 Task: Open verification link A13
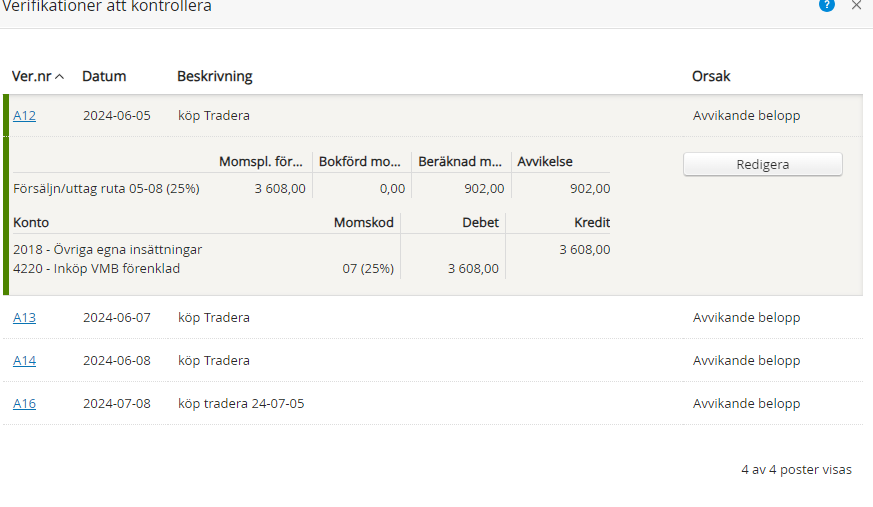24,318
